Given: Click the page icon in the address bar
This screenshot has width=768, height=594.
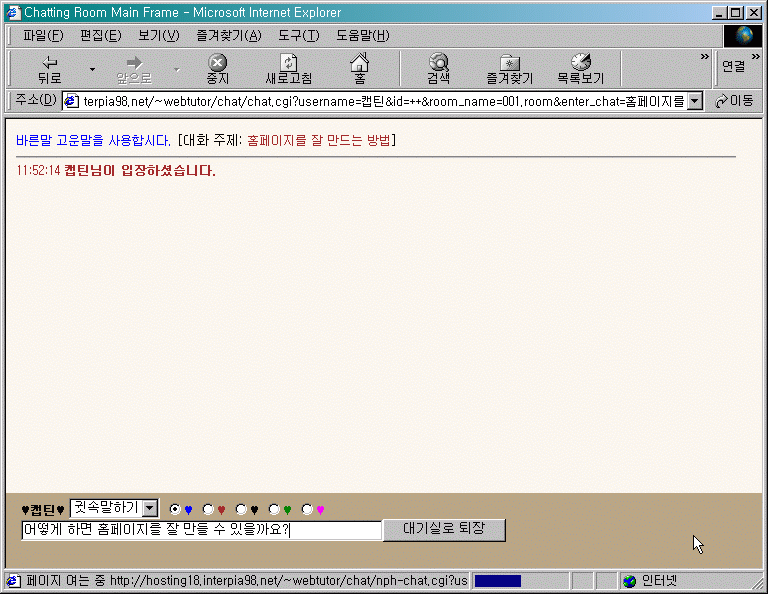Looking at the screenshot, I should (x=72, y=101).
